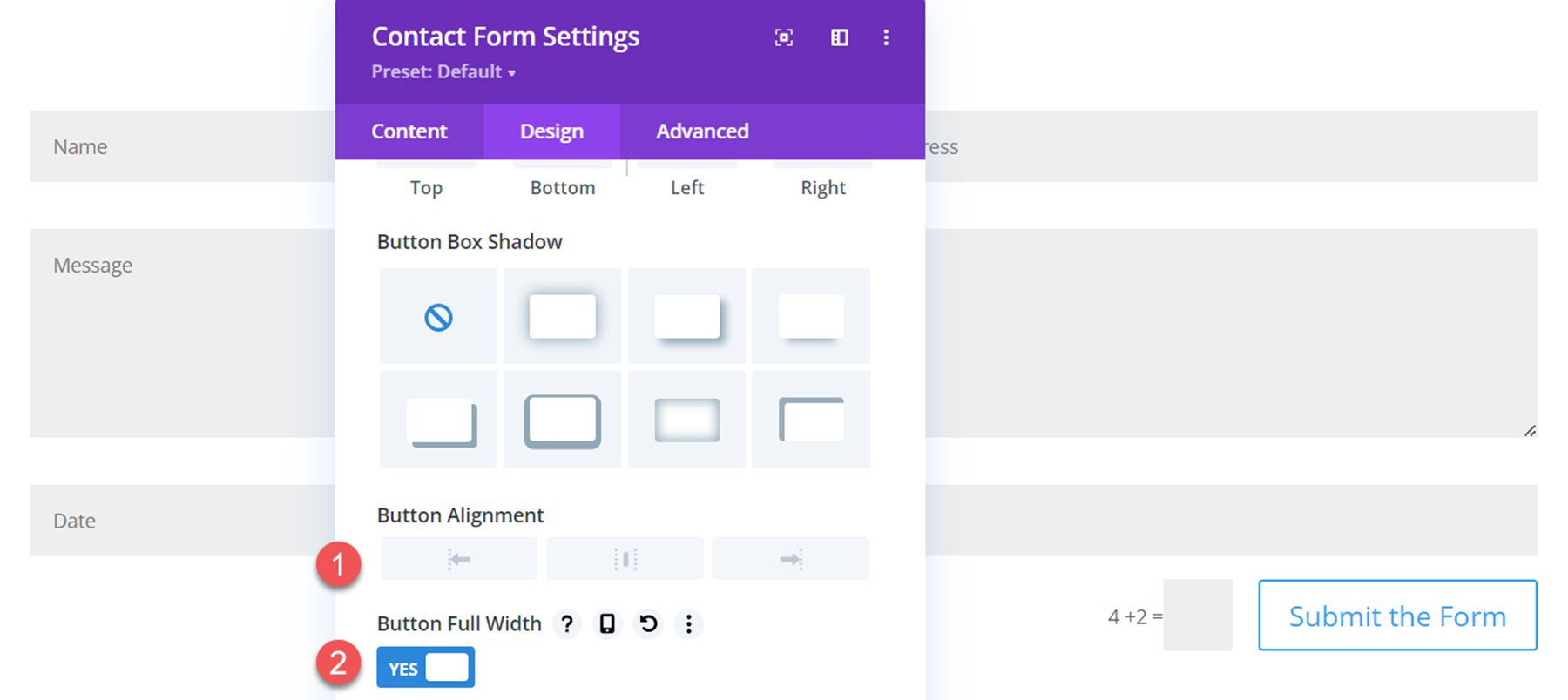Screen dimensions: 1568x700
Task: Align button to the center
Action: pyautogui.click(x=625, y=559)
